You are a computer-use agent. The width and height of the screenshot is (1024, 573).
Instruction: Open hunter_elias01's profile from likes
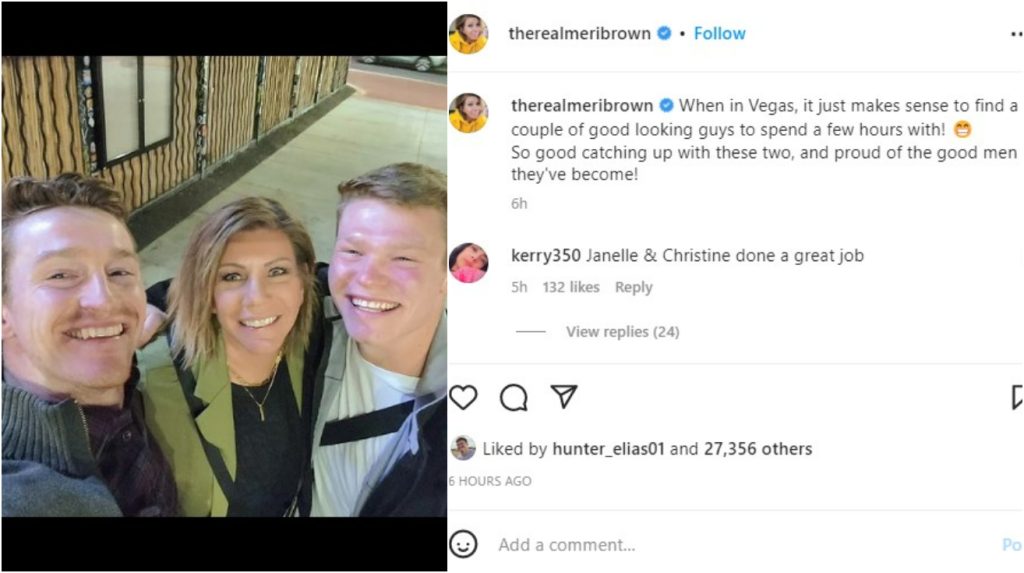(x=608, y=449)
